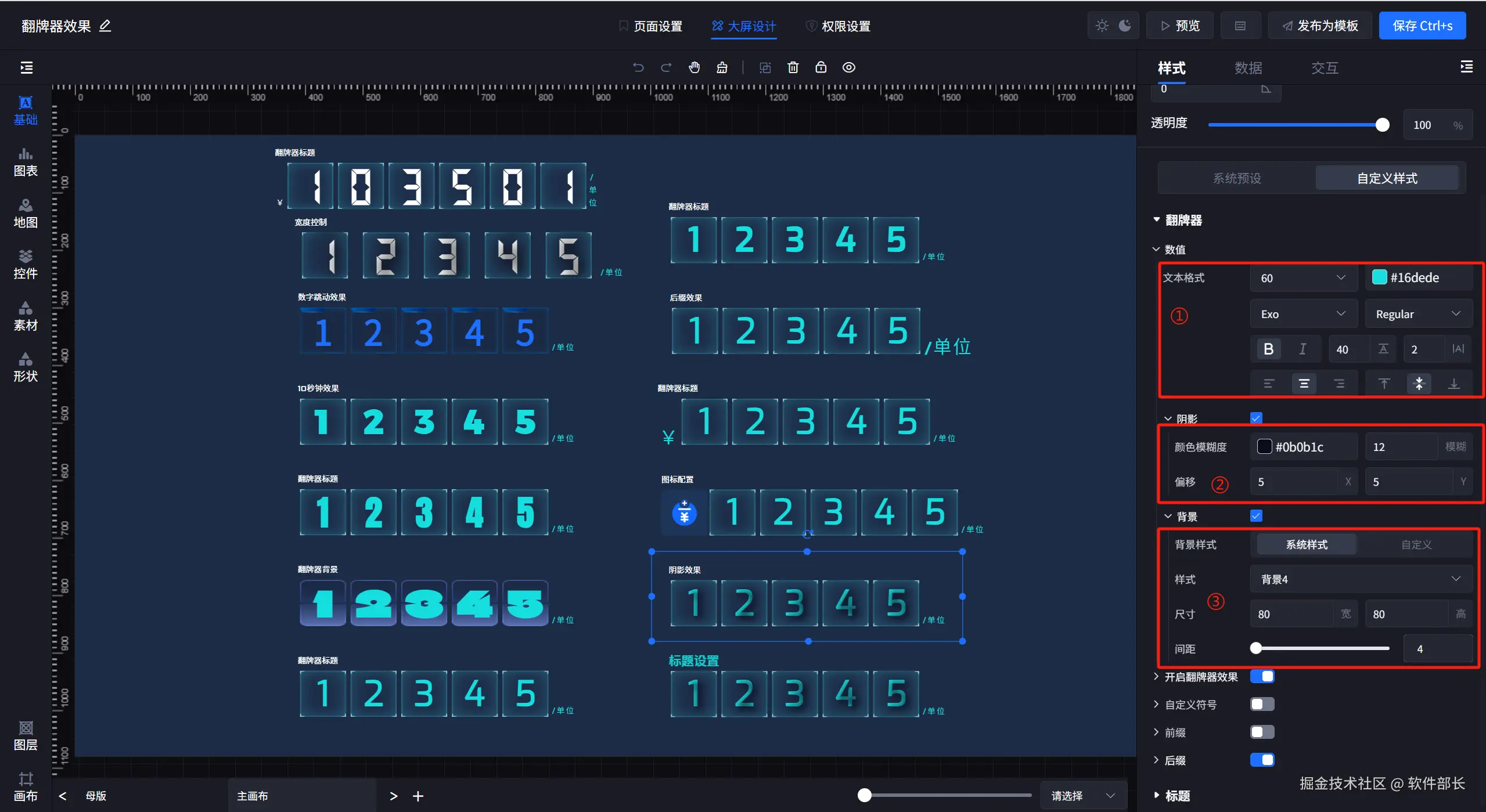Select the hand pan tool
The width and height of the screenshot is (1486, 812).
pyautogui.click(x=694, y=67)
